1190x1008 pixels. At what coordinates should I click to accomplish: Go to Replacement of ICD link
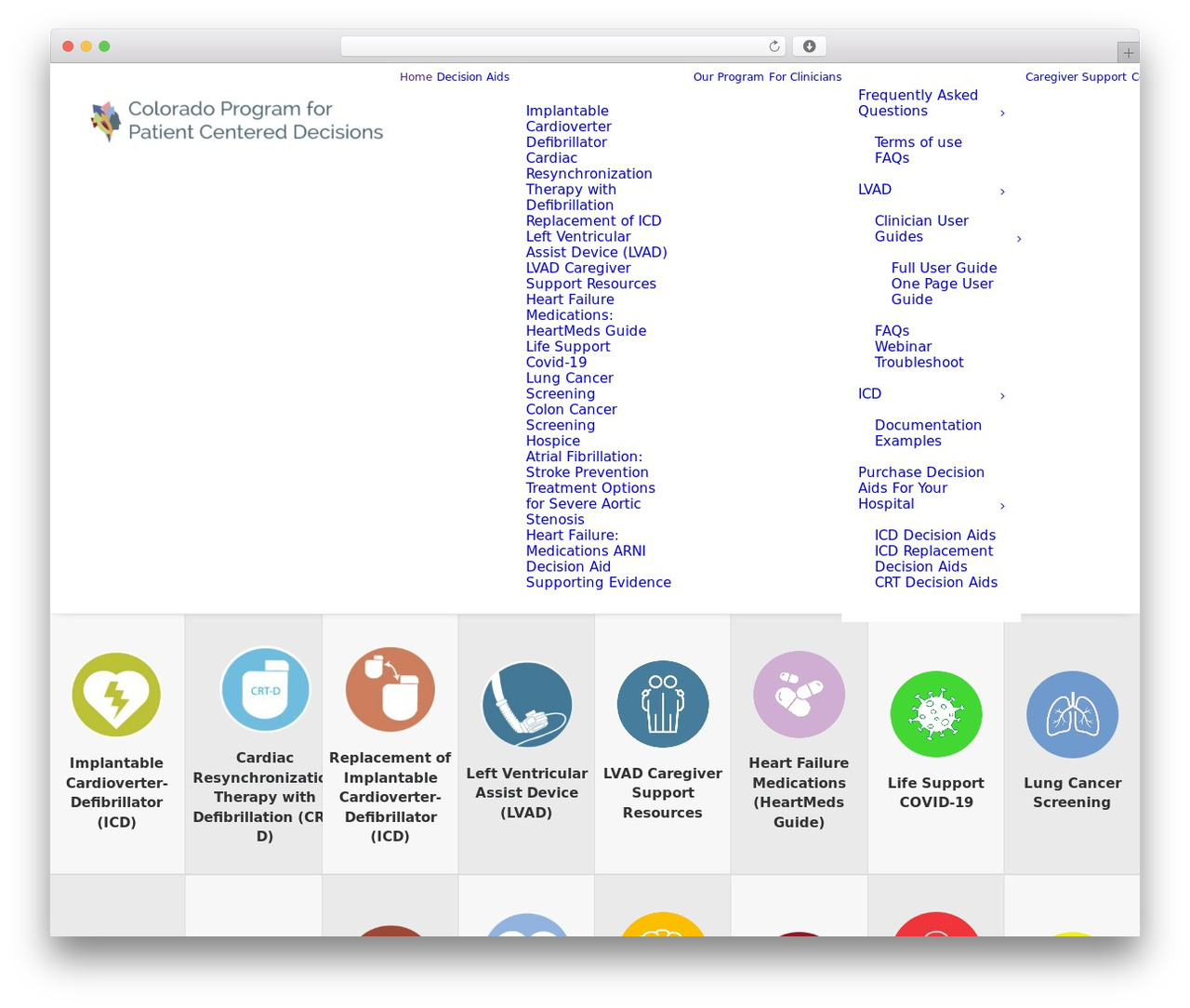point(594,221)
